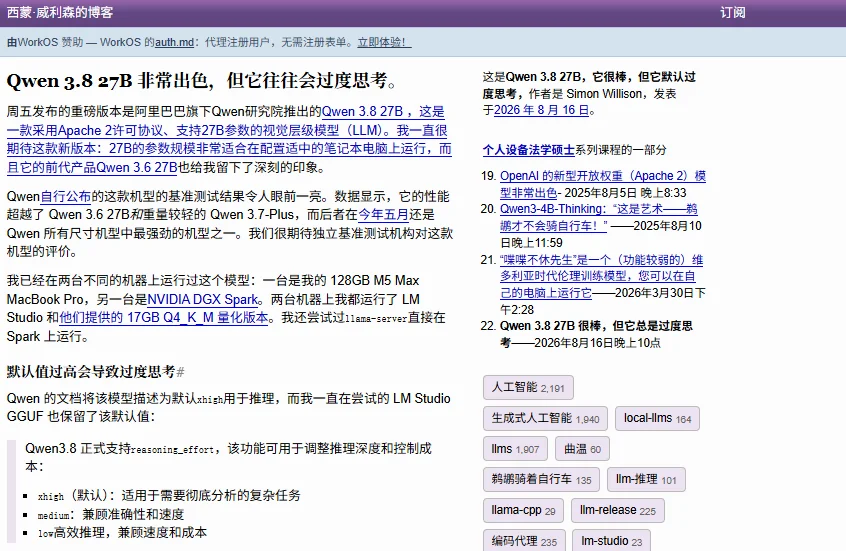Select the lm-studio 23 tag
The width and height of the screenshot is (846, 551).
tap(612, 541)
